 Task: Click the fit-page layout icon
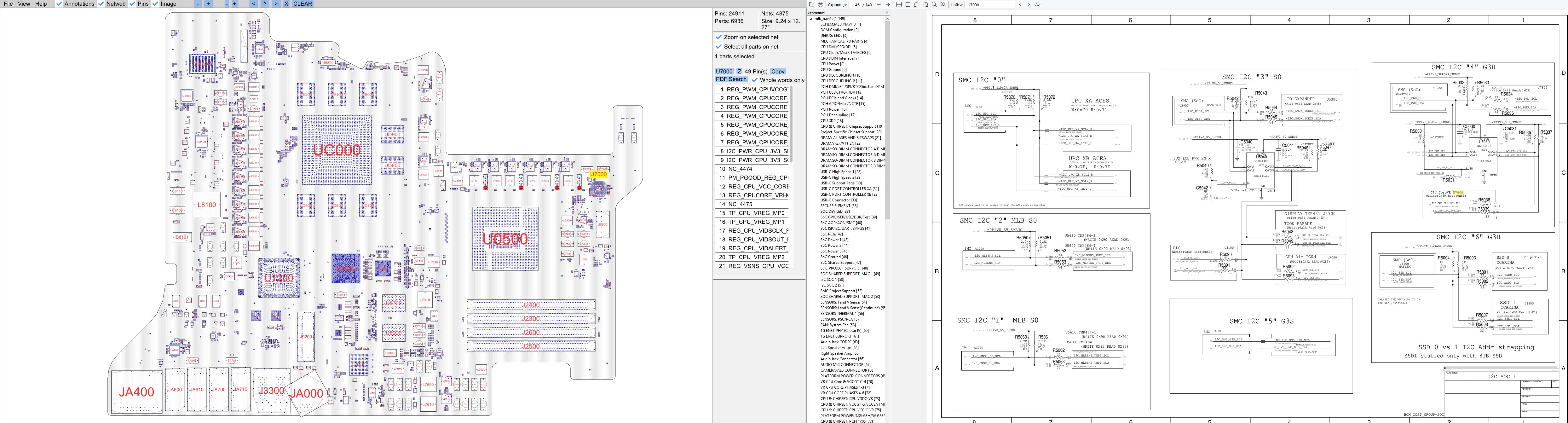(x=908, y=4)
